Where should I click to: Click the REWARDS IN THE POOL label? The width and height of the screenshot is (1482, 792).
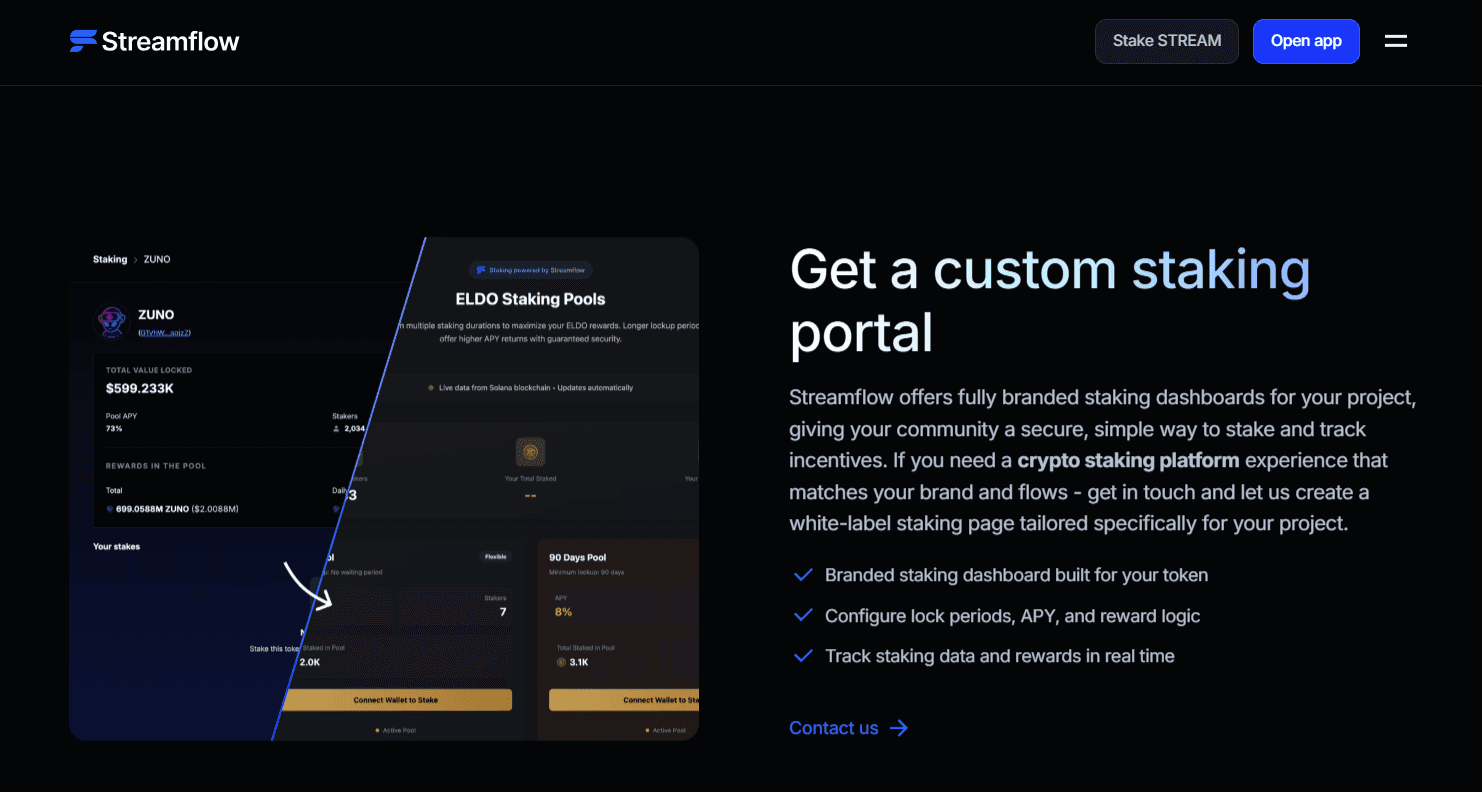tap(156, 466)
